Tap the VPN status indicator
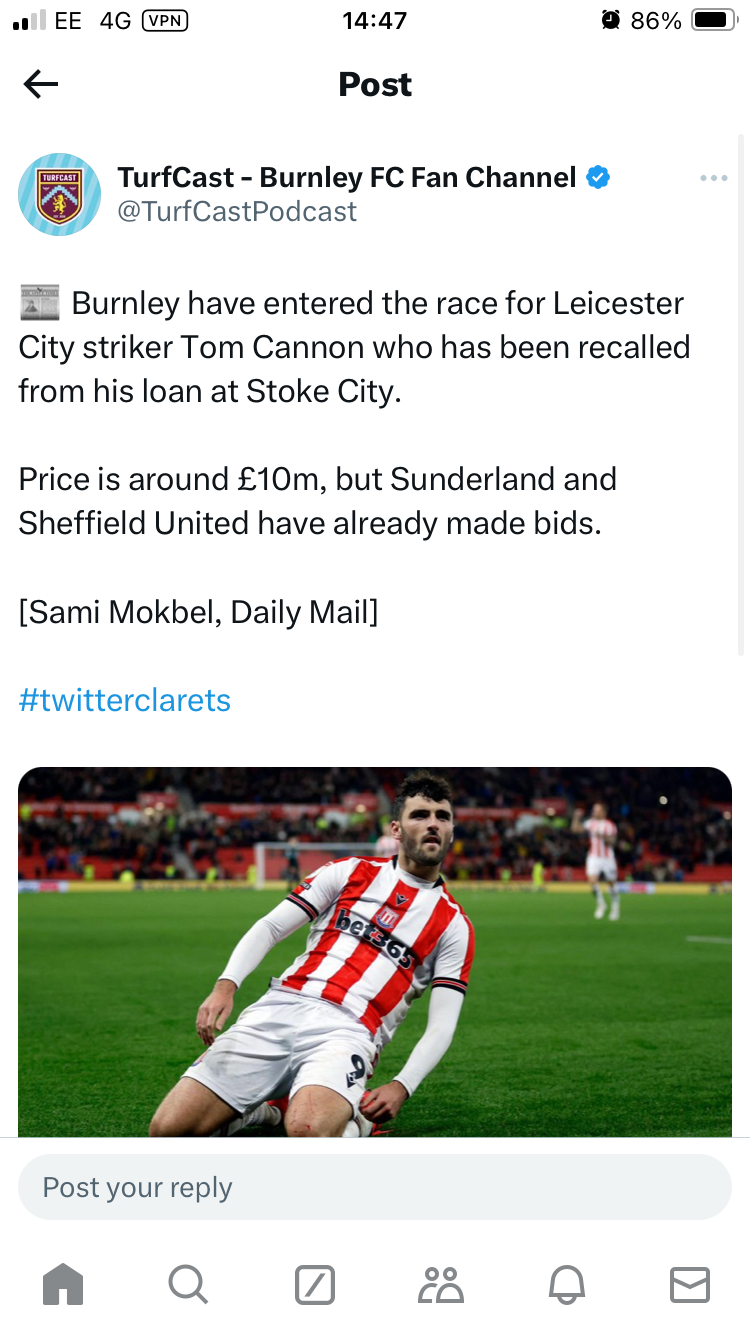 (x=166, y=20)
